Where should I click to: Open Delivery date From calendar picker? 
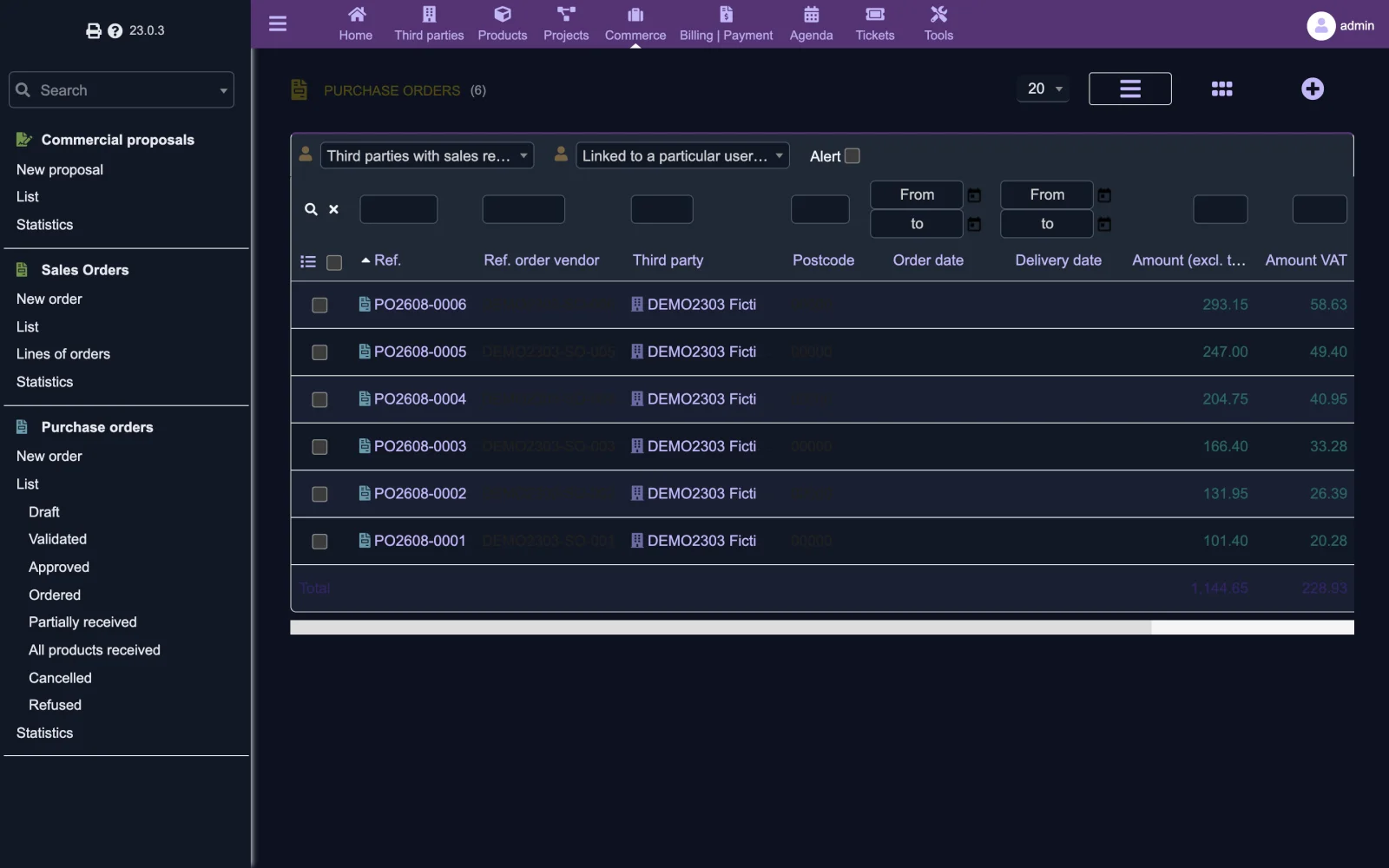pos(1104,195)
